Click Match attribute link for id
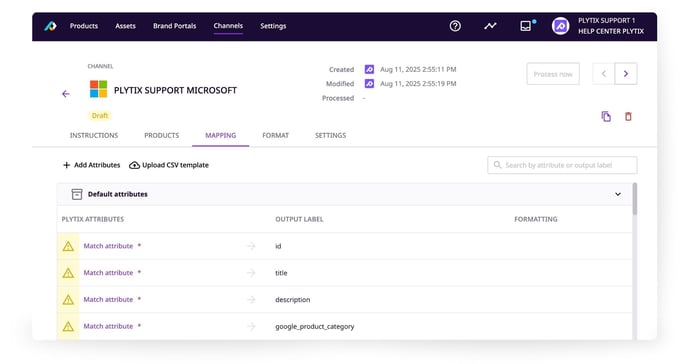The width and height of the screenshot is (688, 364). 108,246
